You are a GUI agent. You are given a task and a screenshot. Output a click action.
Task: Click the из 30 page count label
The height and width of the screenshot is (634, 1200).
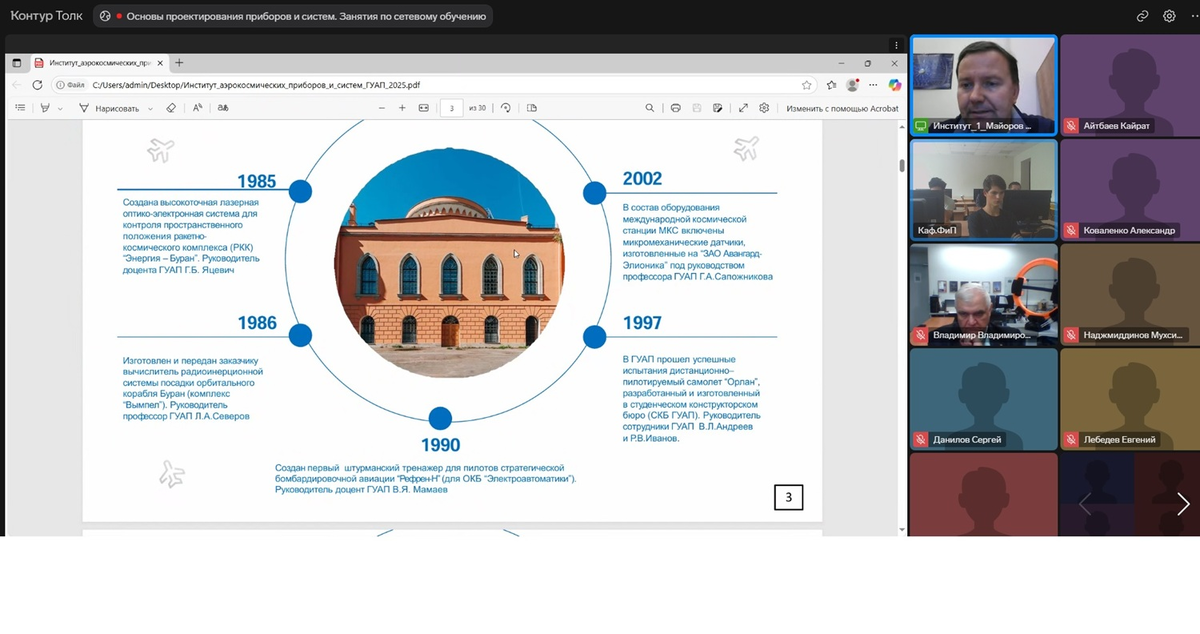478,108
